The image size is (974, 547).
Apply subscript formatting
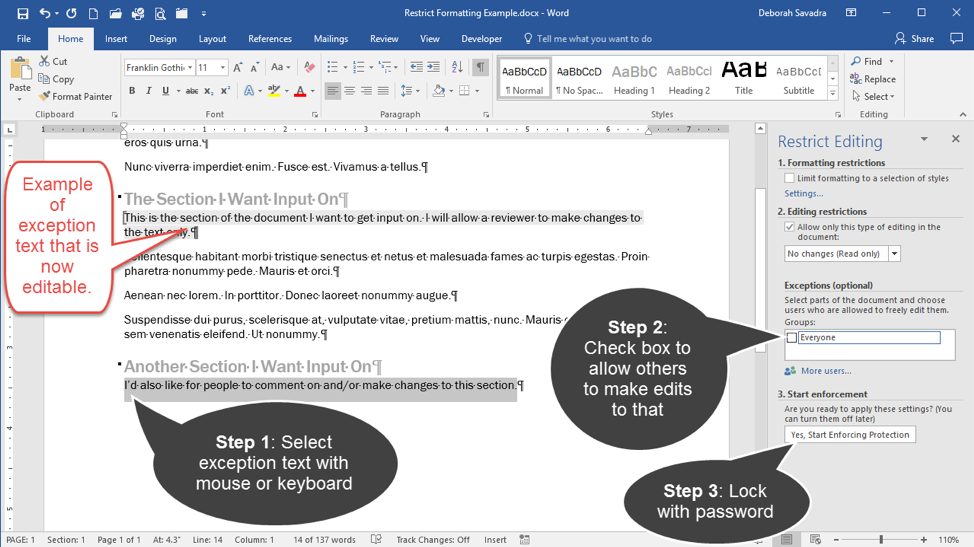[x=209, y=91]
